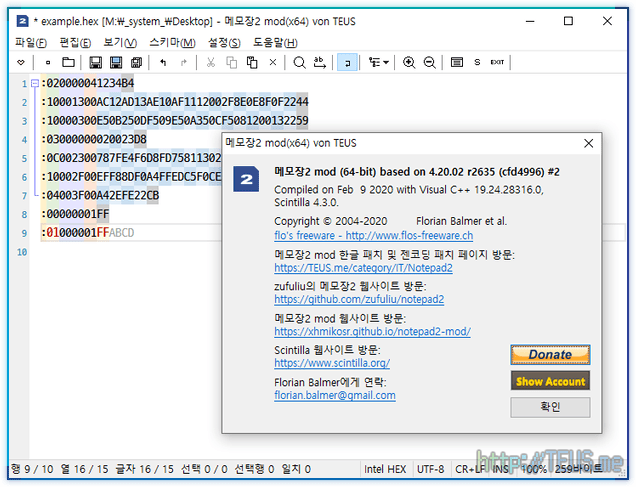
Task: Open a file using the folder icon
Action: 68,62
